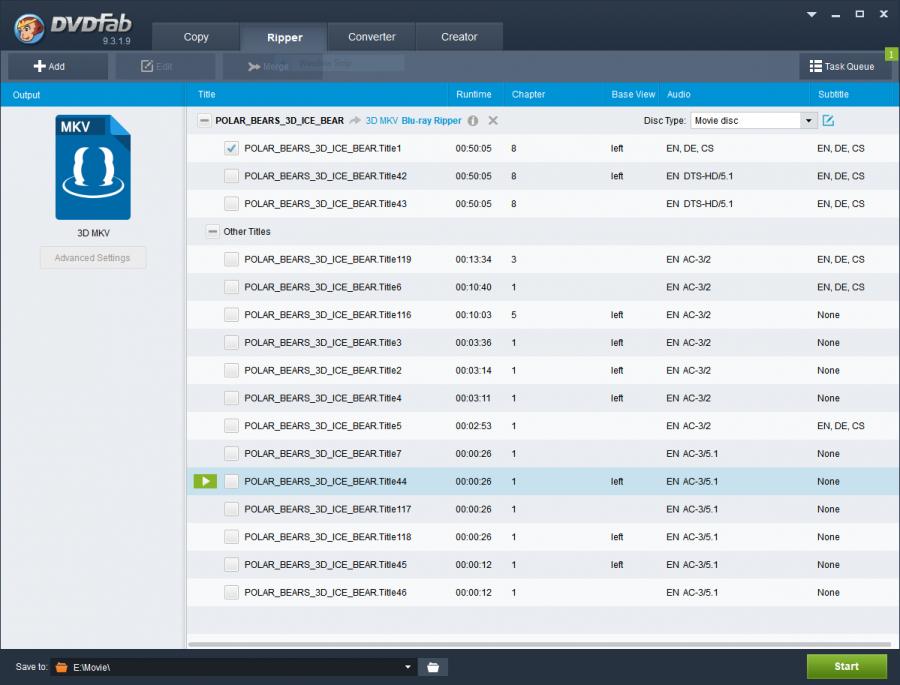Remove the POLAR_BEARS source with the X icon

pos(493,121)
